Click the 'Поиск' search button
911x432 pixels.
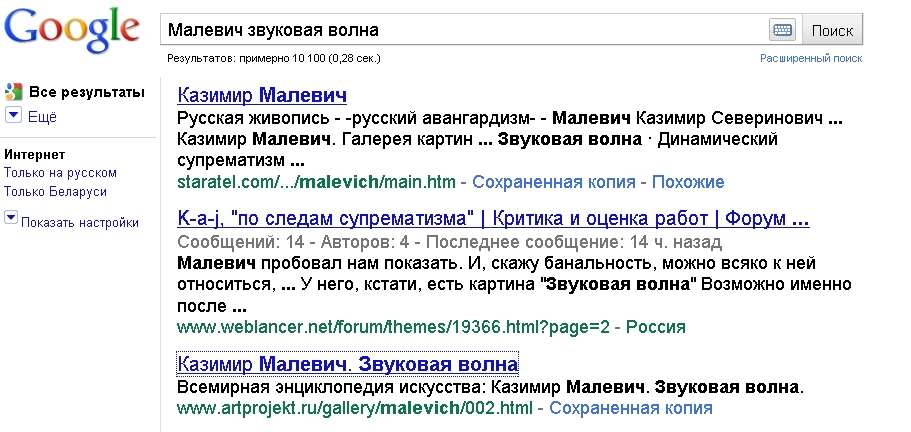point(832,30)
